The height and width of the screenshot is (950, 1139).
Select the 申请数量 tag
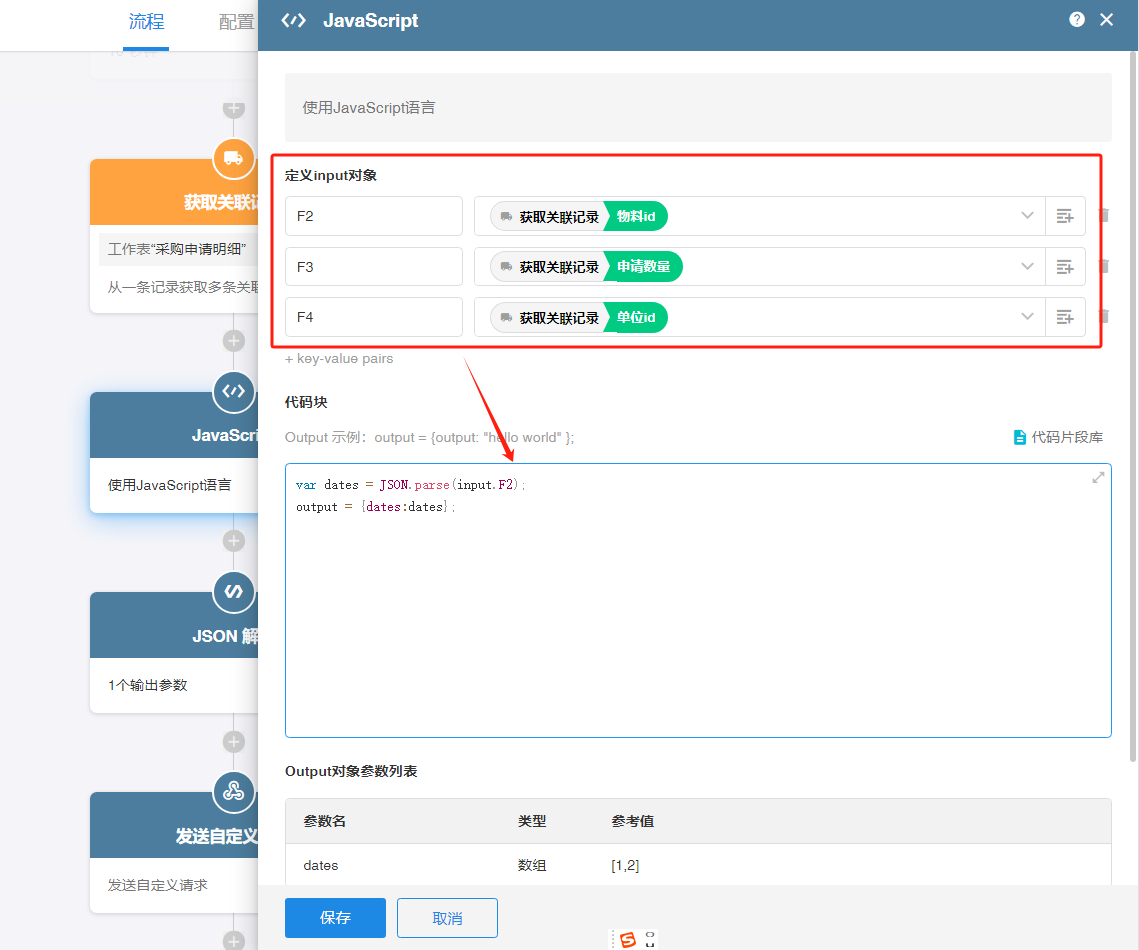(643, 267)
